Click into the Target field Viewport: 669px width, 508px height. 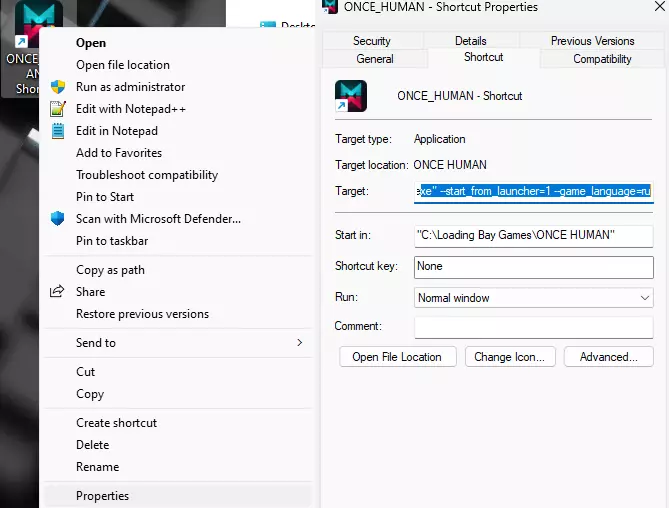tap(533, 192)
